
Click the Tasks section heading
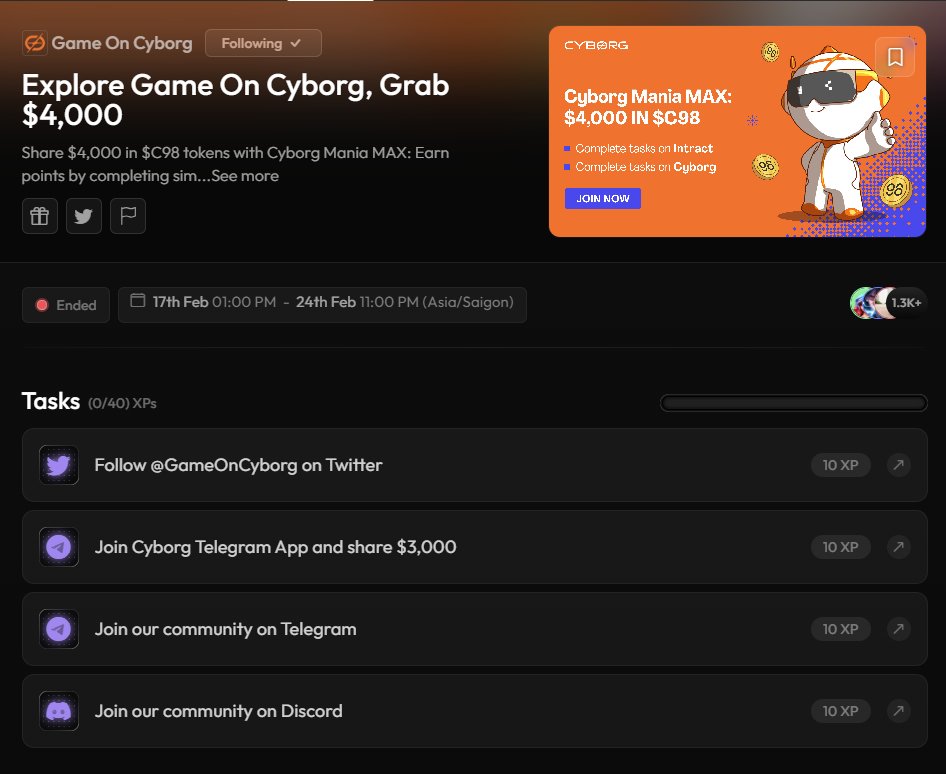tap(51, 401)
